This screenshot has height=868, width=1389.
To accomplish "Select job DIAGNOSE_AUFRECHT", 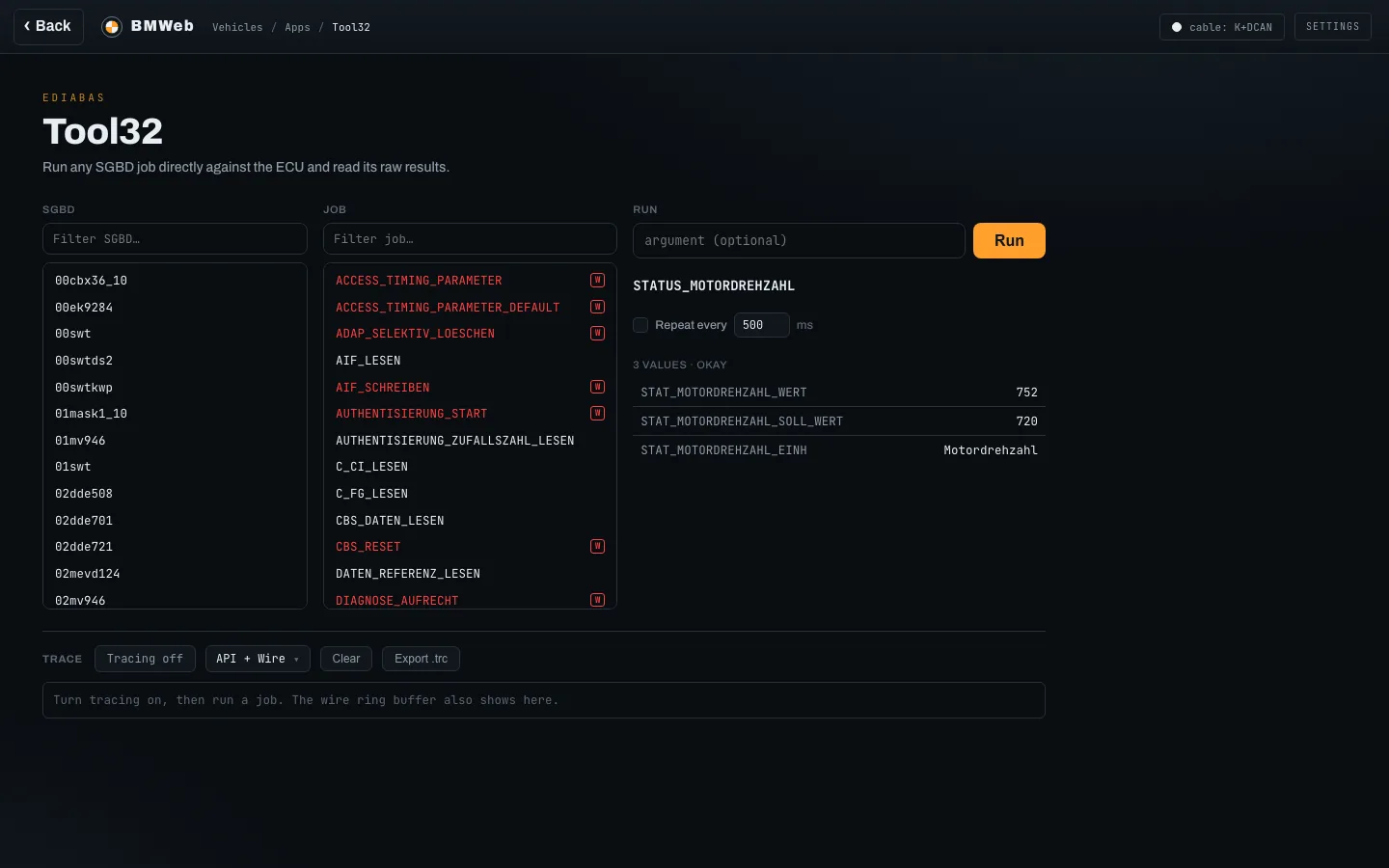I will (x=470, y=598).
